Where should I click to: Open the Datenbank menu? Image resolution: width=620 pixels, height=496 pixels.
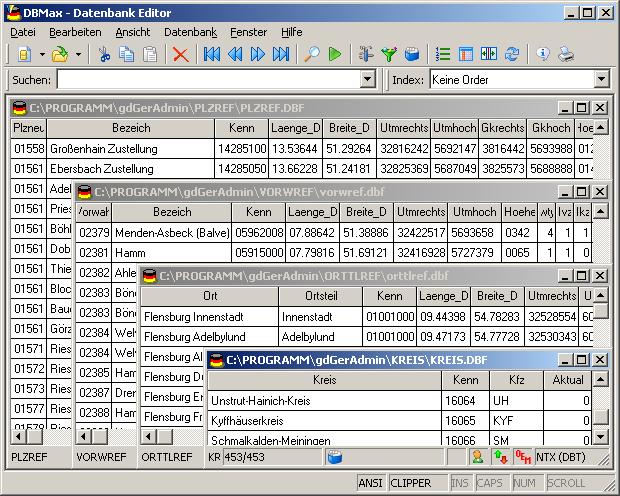(190, 32)
